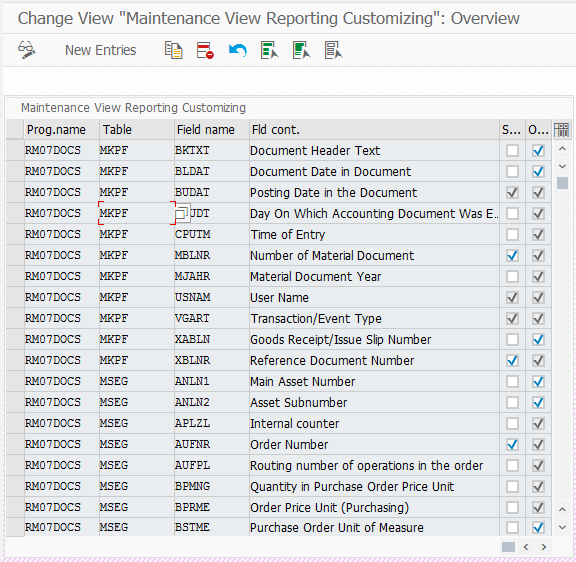Click 'User Name' description text
The height and width of the screenshot is (562, 576).
click(279, 298)
